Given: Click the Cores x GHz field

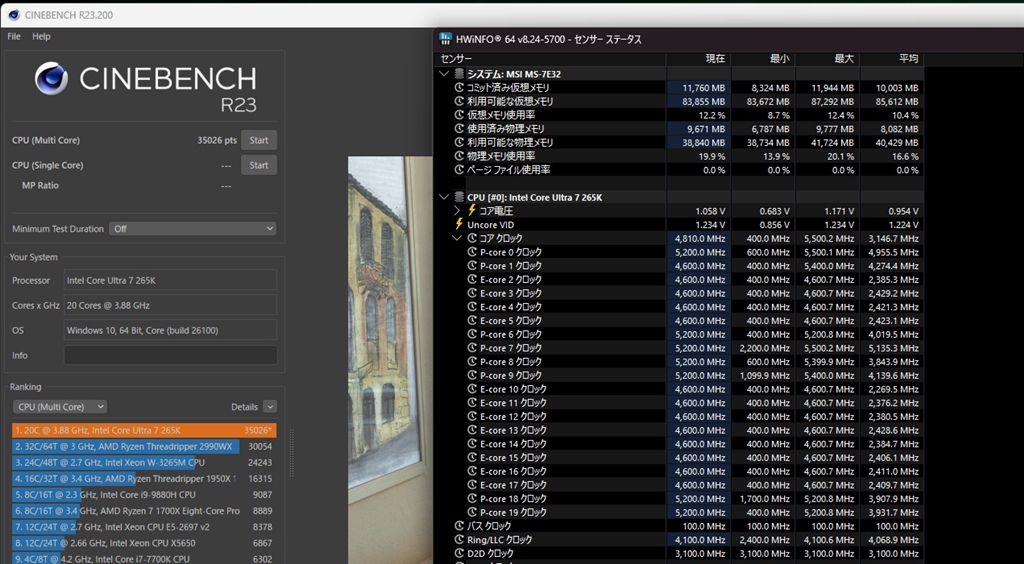Looking at the screenshot, I should (170, 305).
